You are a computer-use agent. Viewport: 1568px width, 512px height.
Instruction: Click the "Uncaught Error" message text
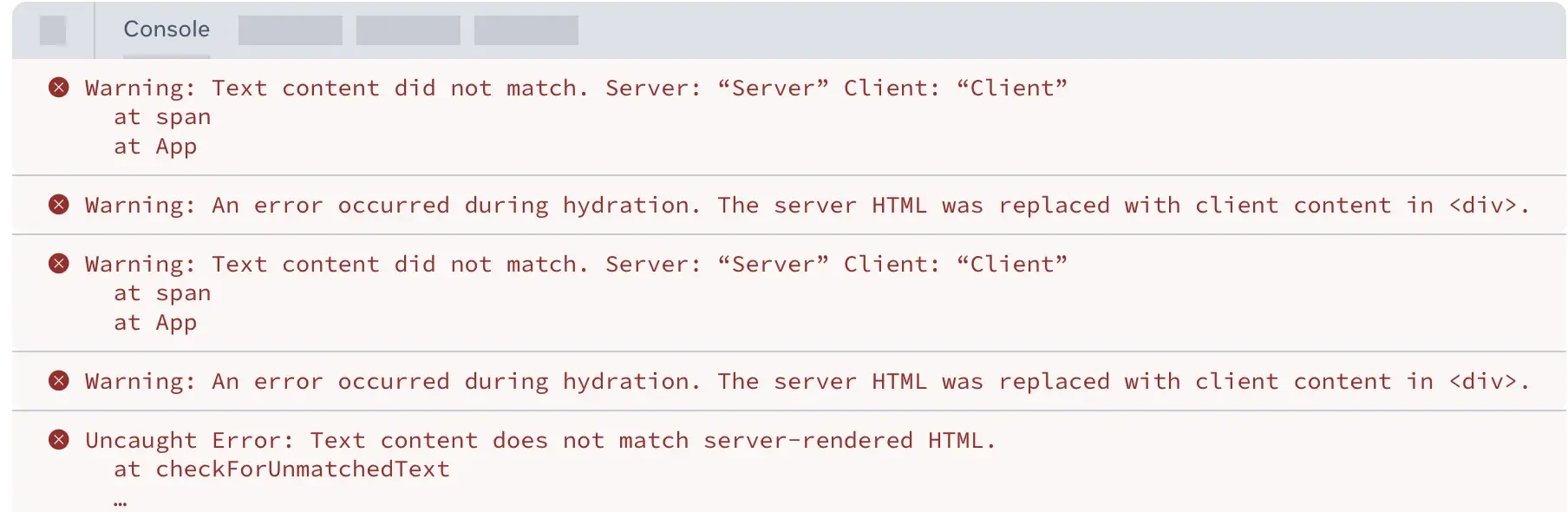[x=539, y=441]
